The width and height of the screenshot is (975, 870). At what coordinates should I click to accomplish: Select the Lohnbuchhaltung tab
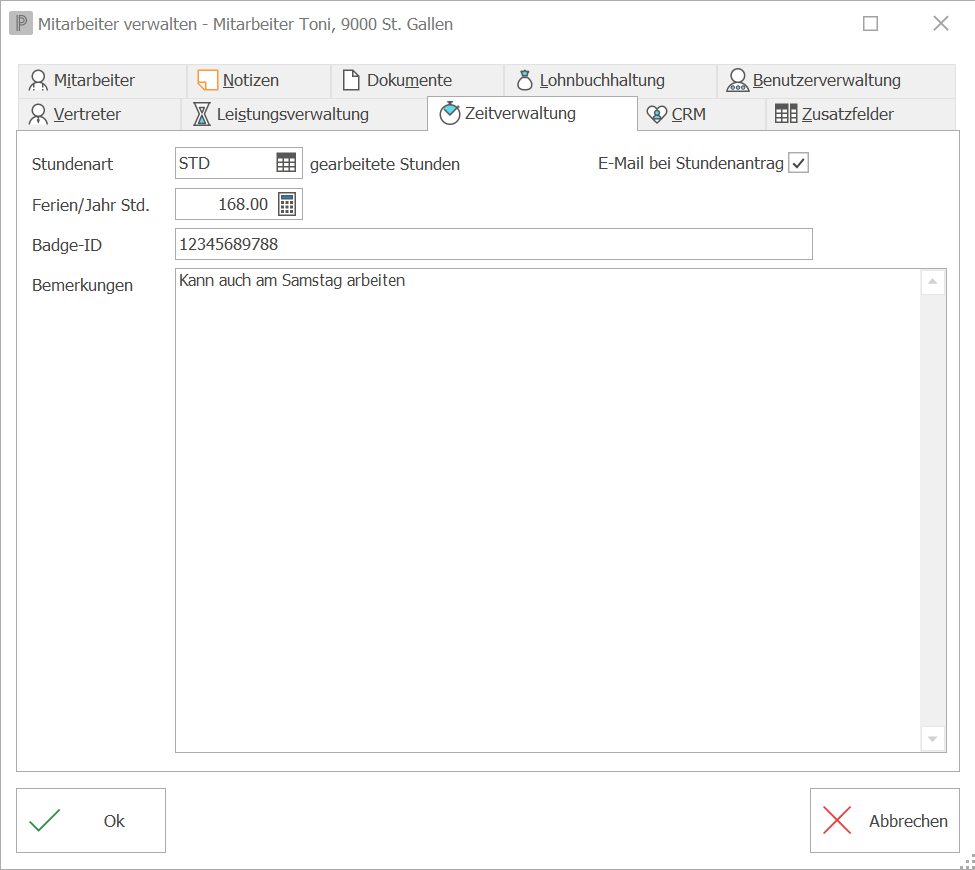coord(610,81)
